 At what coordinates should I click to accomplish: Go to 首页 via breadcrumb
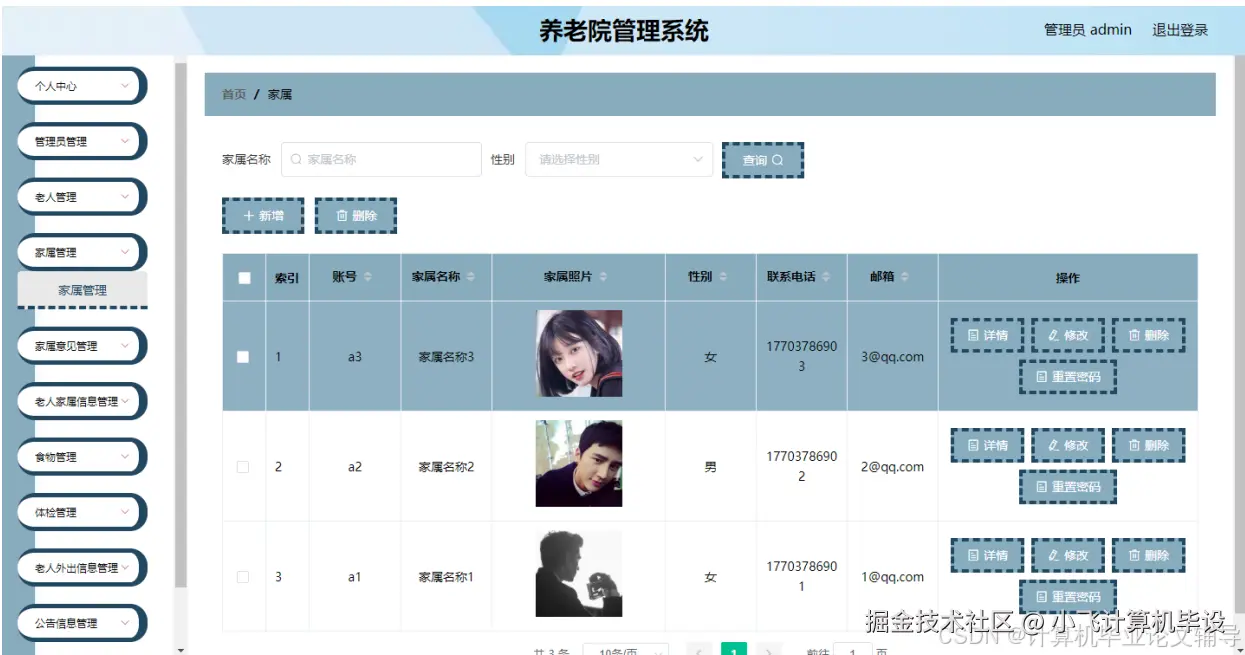(234, 95)
